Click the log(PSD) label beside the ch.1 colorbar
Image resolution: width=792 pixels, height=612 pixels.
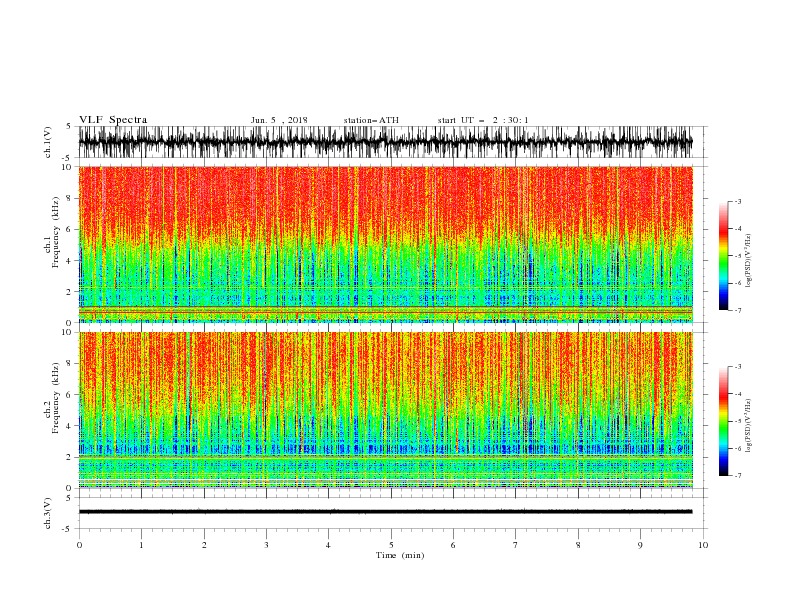(x=748, y=261)
